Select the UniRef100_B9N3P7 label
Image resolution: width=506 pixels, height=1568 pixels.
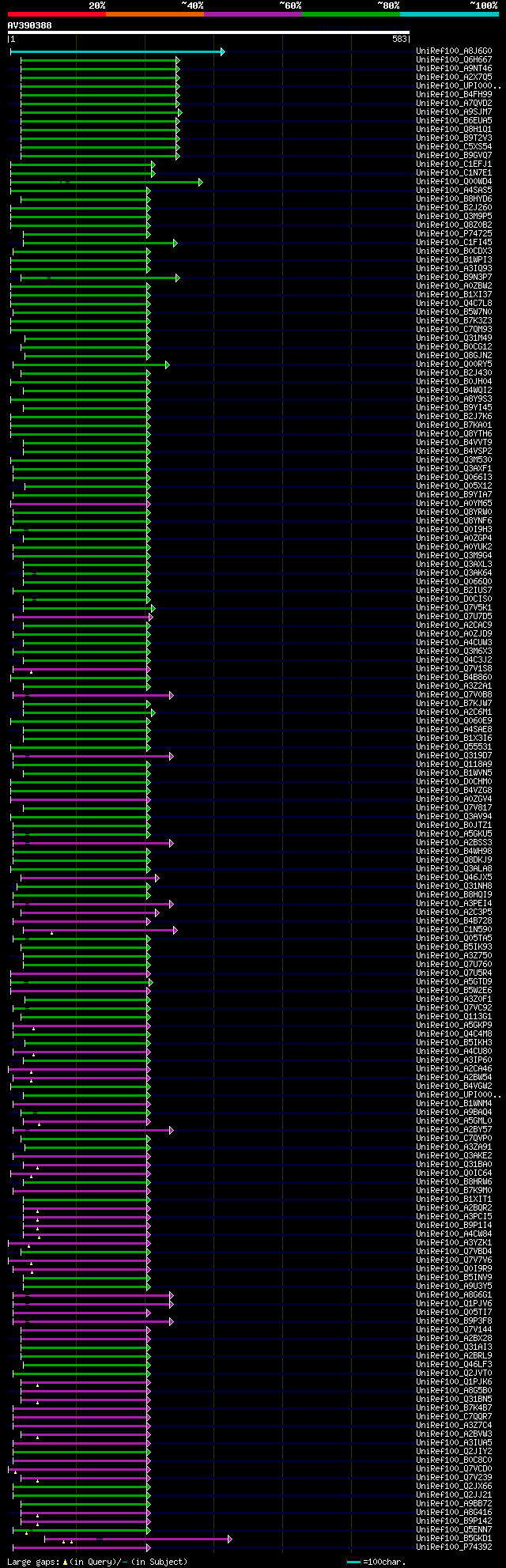coord(453,278)
